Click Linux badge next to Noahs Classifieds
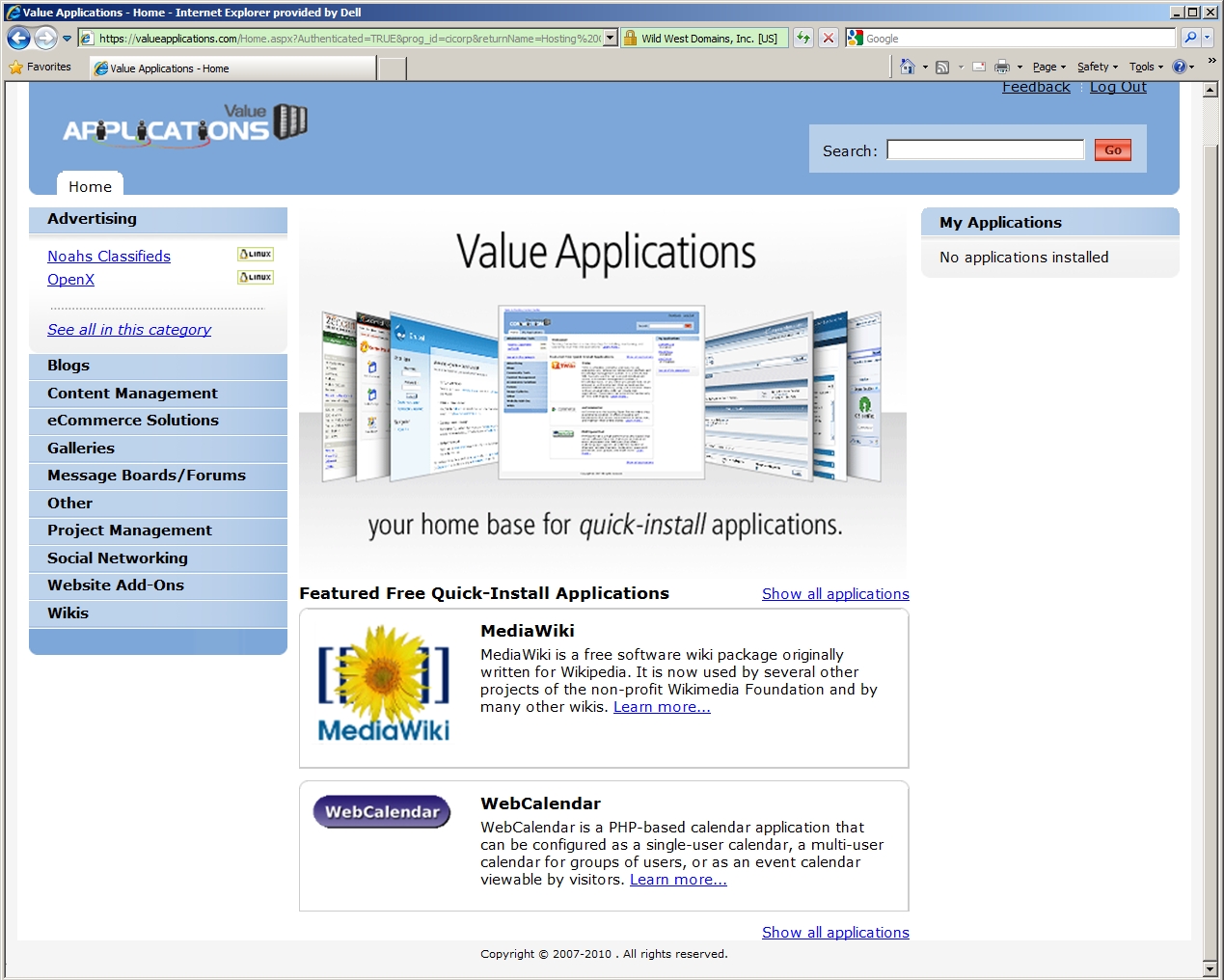1224x980 pixels. click(256, 254)
